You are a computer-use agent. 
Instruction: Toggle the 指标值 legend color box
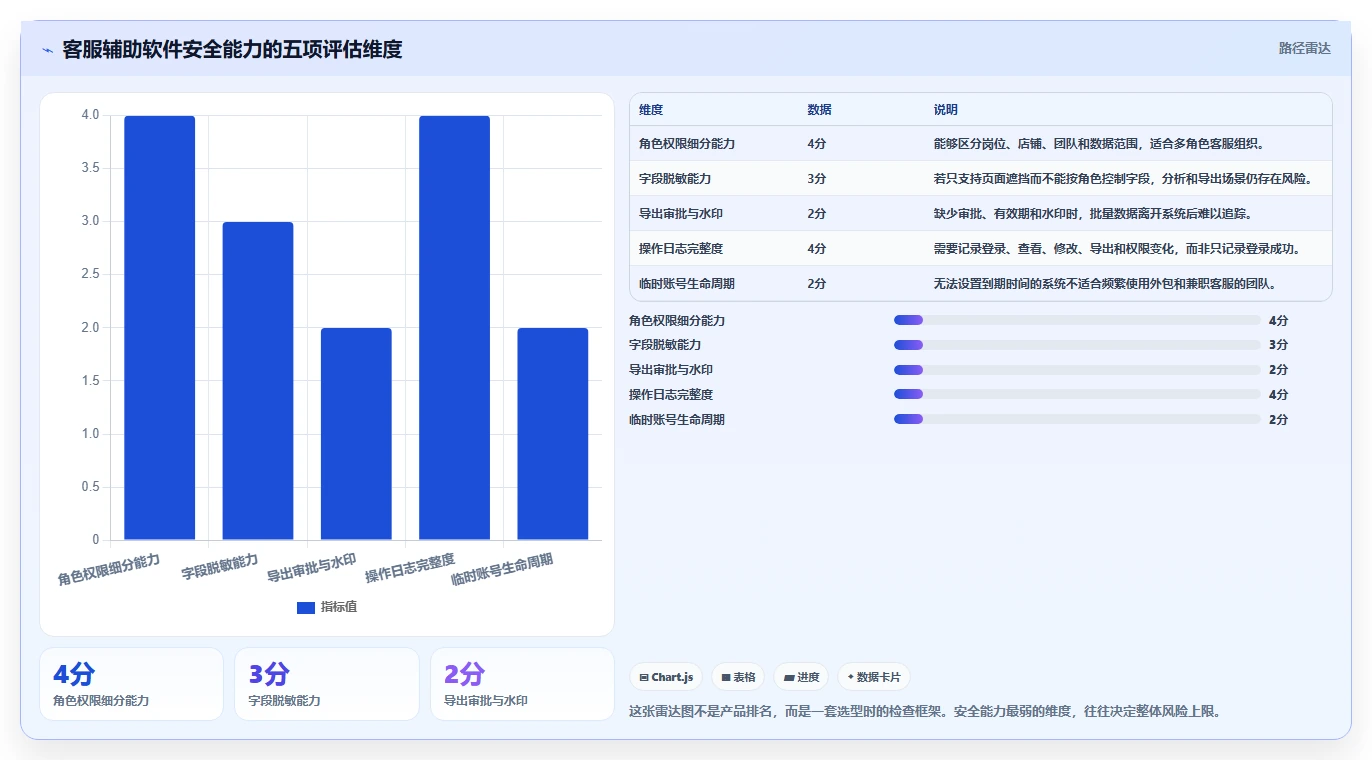(x=306, y=608)
